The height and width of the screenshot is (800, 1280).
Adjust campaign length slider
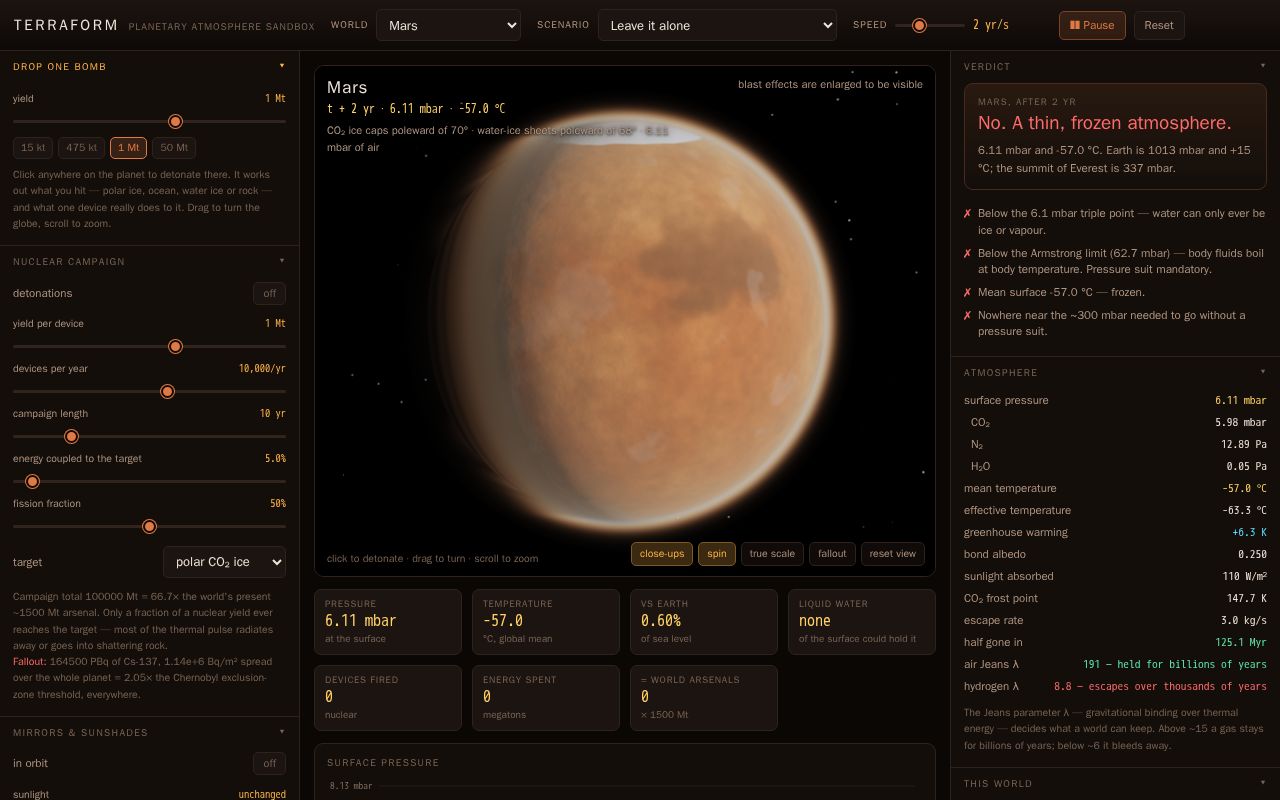149,436
